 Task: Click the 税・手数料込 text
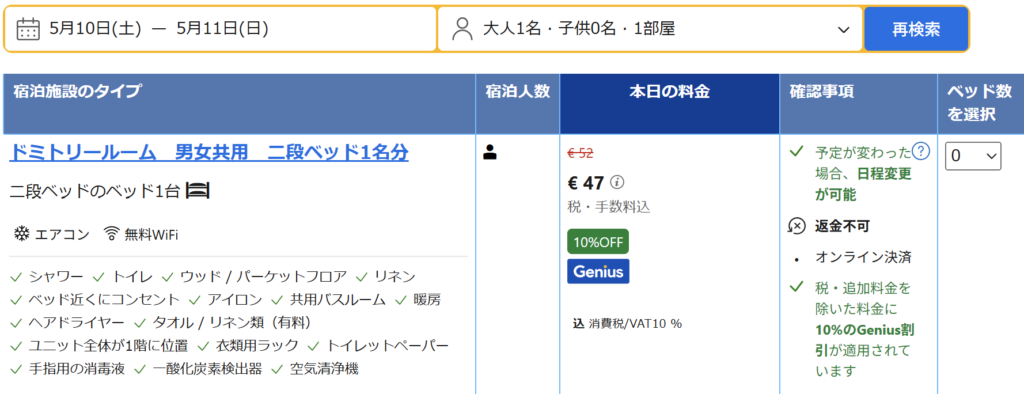(609, 207)
